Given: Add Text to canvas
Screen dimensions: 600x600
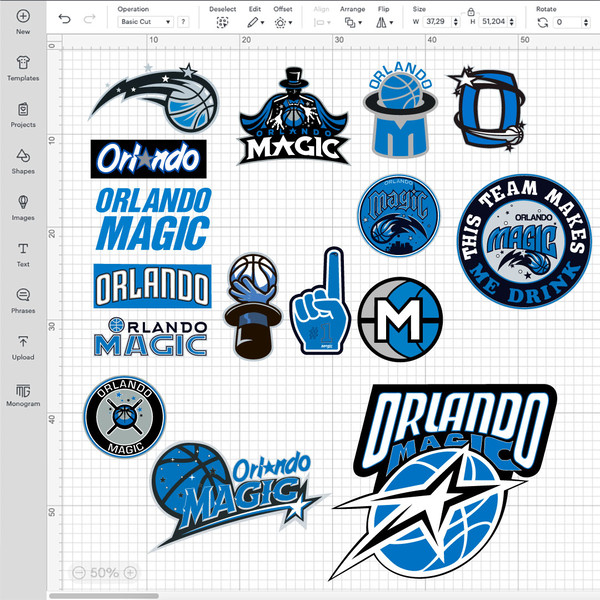Looking at the screenshot, I should (23, 254).
